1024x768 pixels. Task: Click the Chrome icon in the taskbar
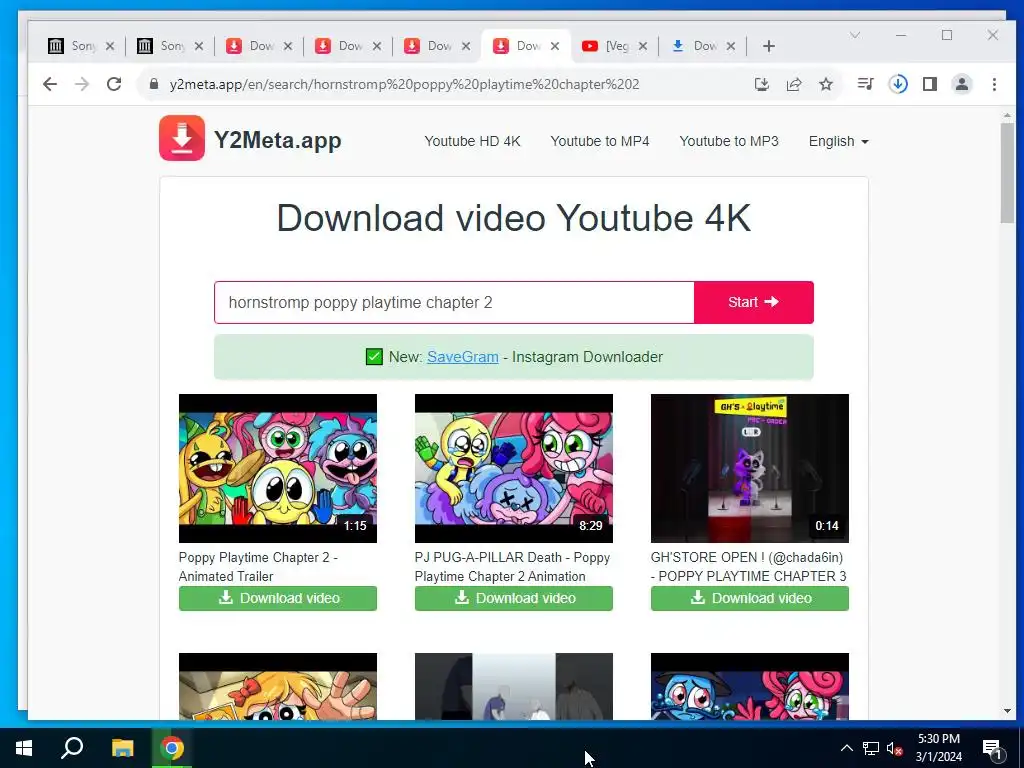(x=172, y=748)
